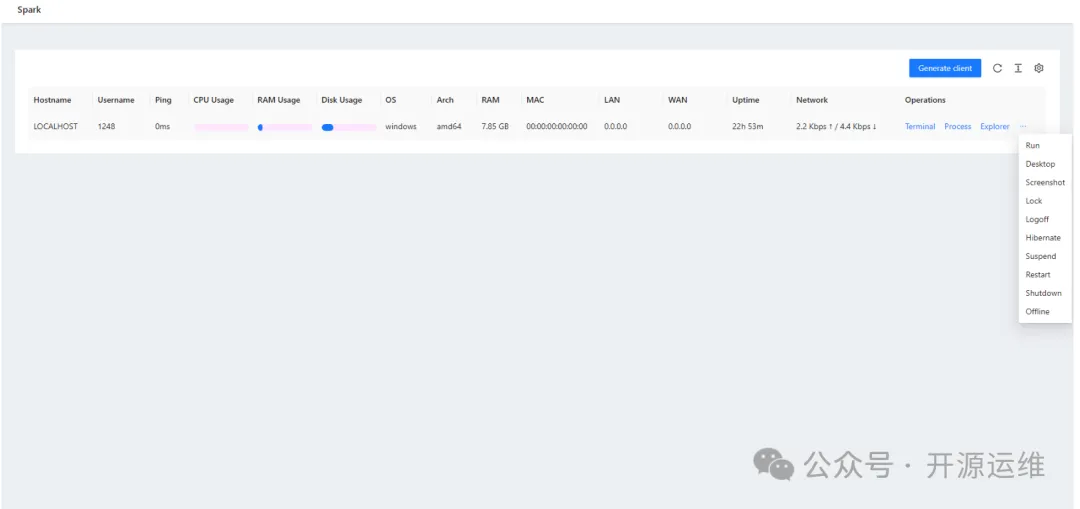Click the RAM Usage progress bar
Image resolution: width=1080 pixels, height=509 pixels.
pos(284,128)
